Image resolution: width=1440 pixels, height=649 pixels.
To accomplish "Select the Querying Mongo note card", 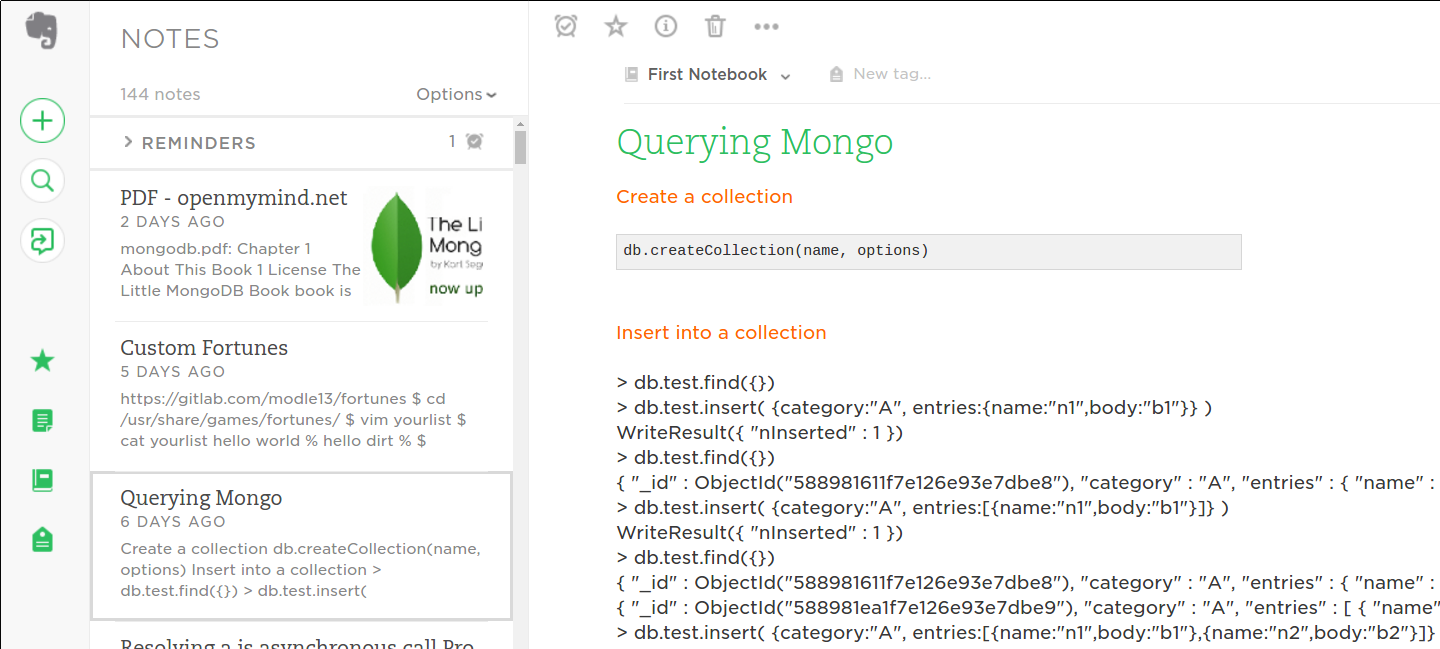I will (x=301, y=546).
